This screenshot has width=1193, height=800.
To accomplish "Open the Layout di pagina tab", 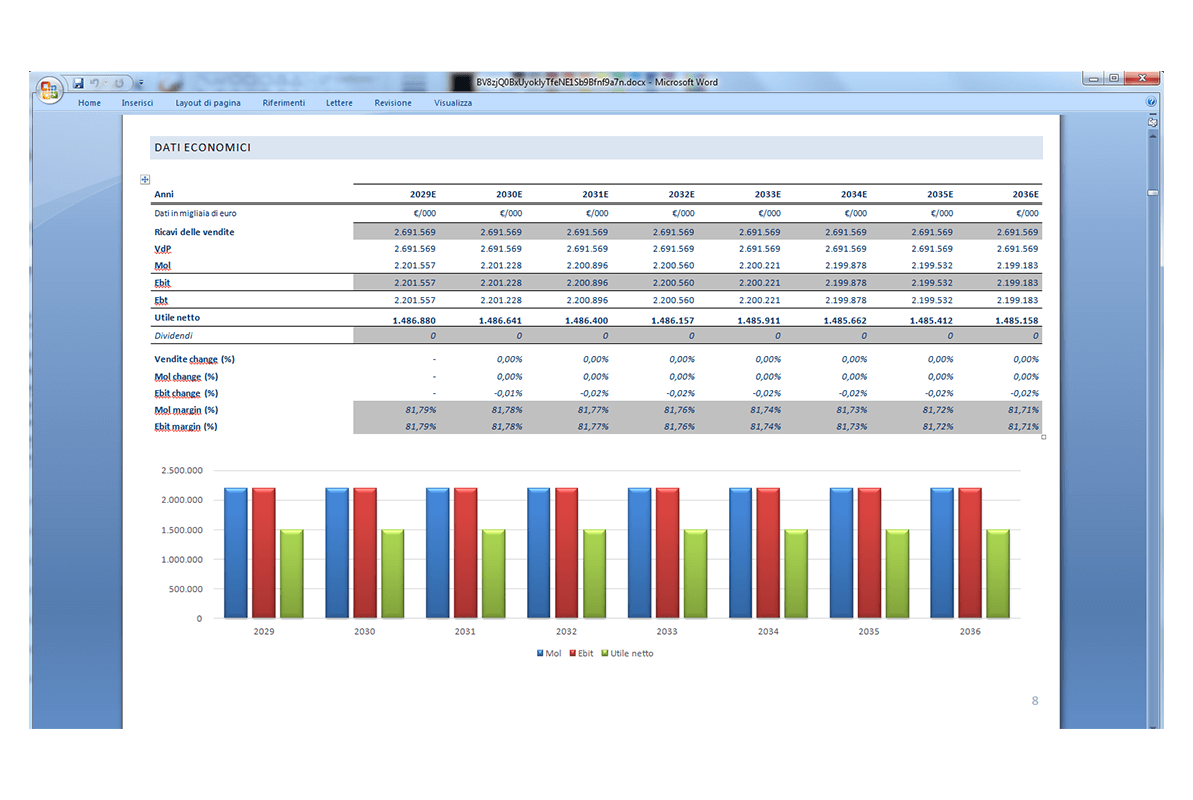I will point(208,103).
